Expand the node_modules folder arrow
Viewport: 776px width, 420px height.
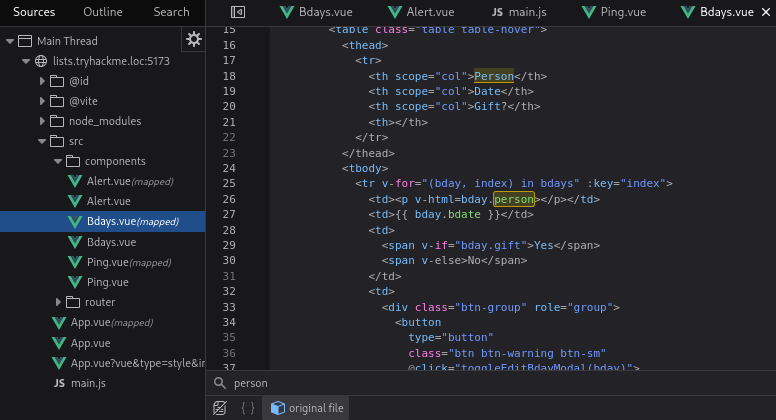pos(42,121)
